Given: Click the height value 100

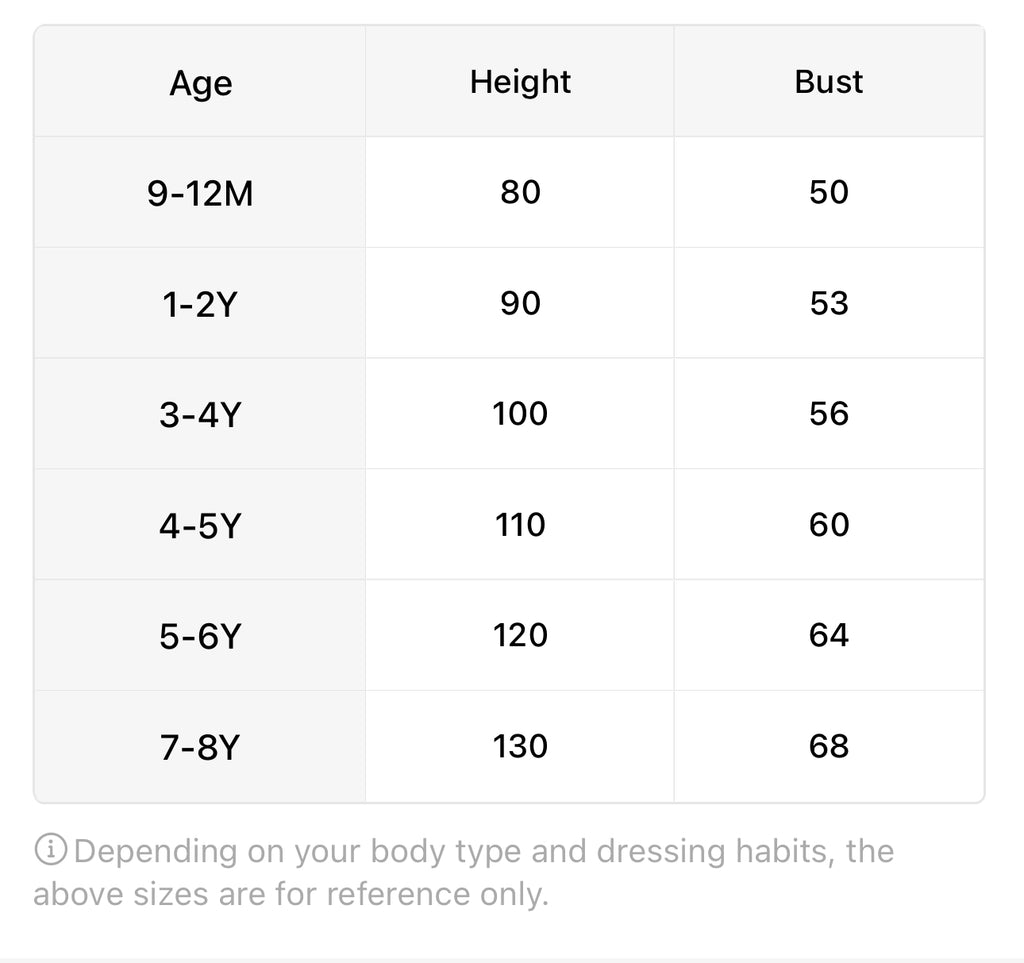Looking at the screenshot, I should pos(520,414).
